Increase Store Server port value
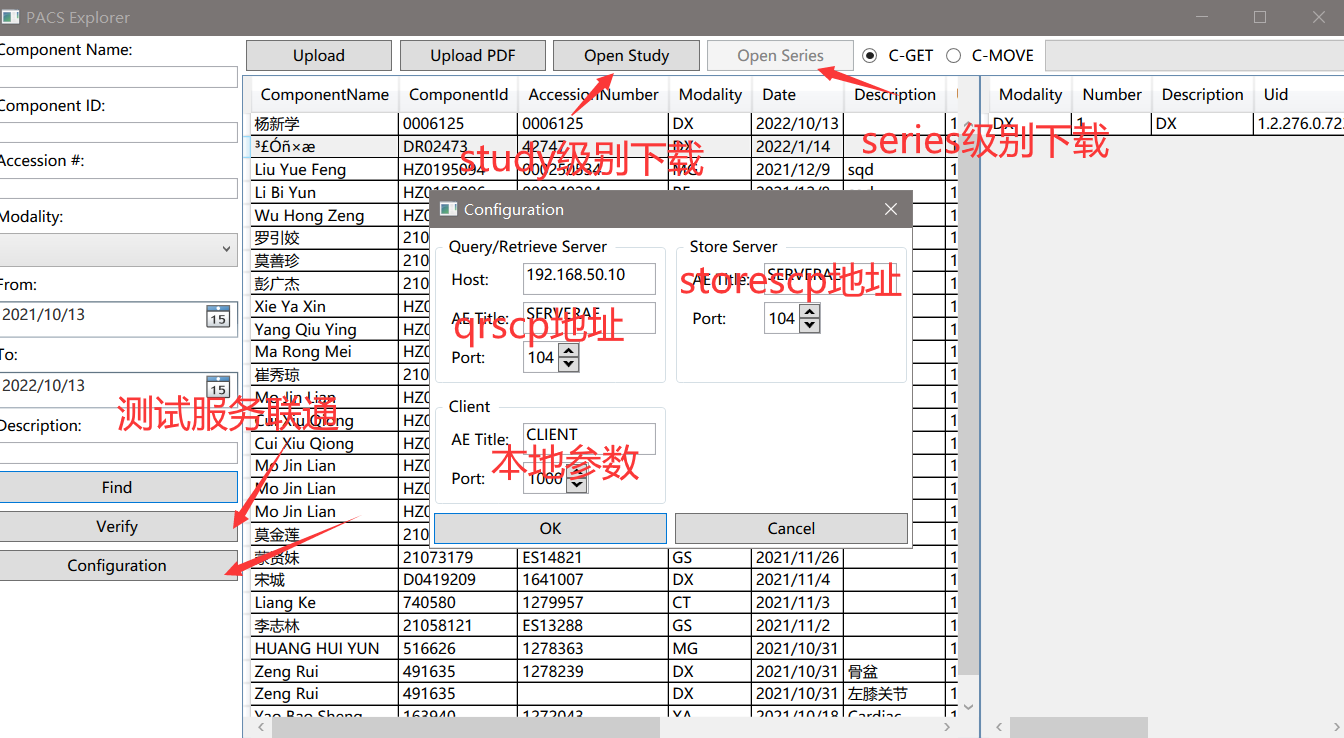Viewport: 1344px width, 738px height. click(810, 312)
